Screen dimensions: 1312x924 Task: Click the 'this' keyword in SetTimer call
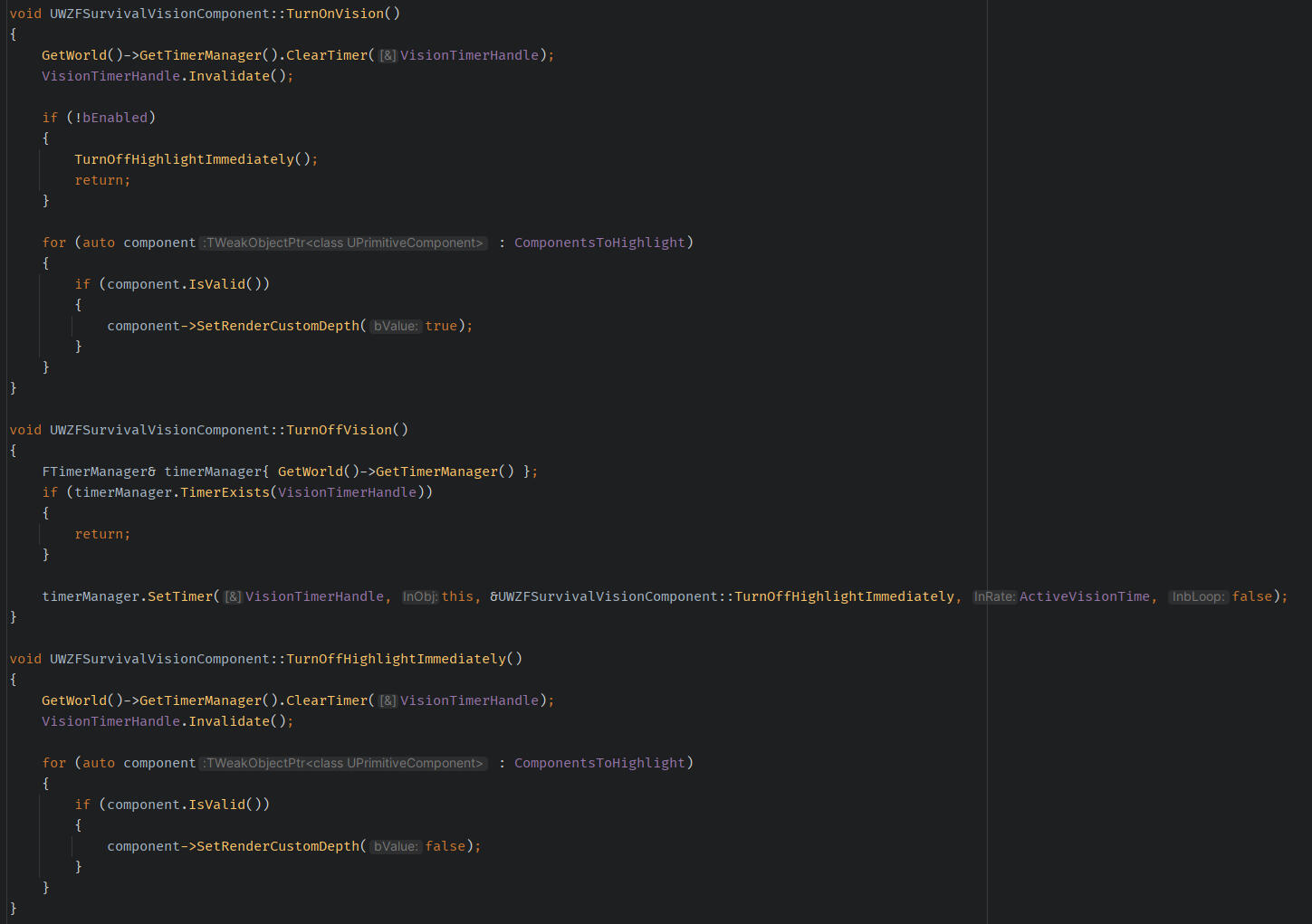(x=457, y=596)
